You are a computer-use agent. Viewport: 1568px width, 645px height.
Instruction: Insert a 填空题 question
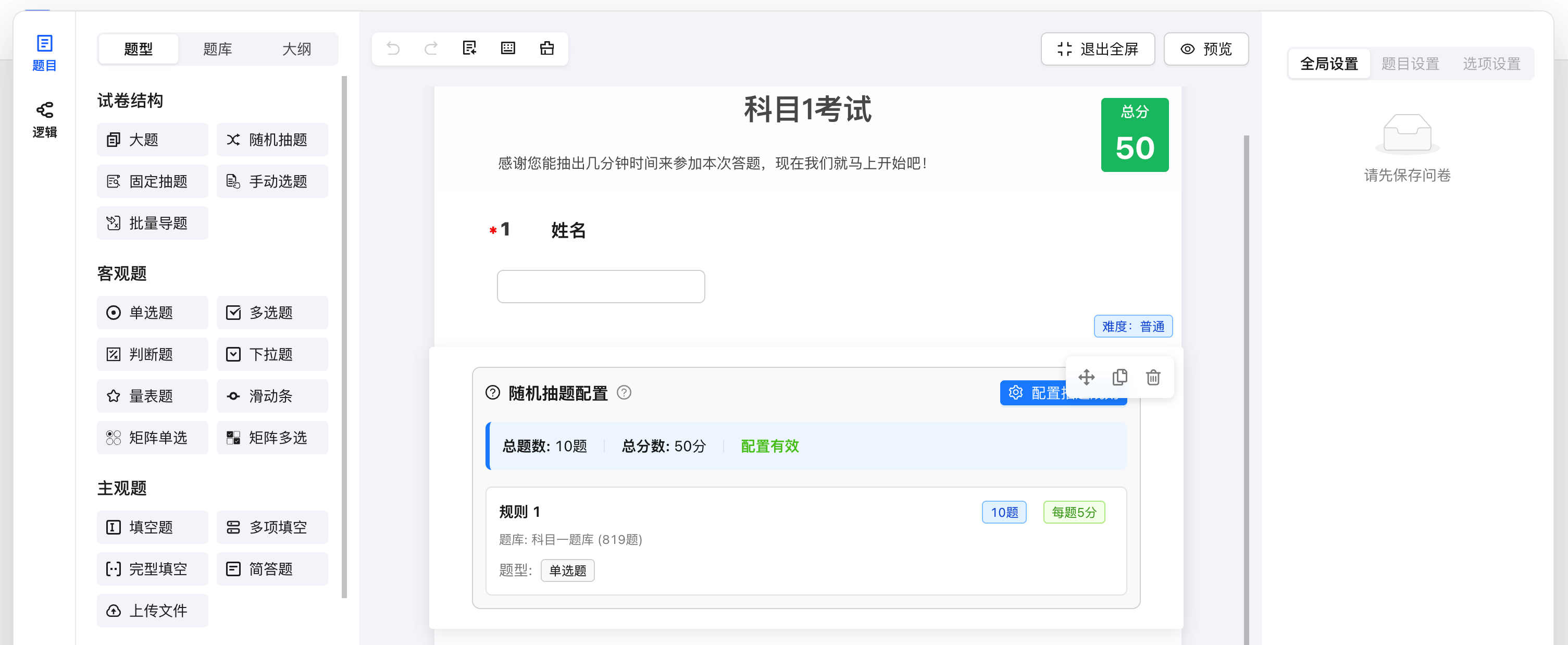(152, 527)
